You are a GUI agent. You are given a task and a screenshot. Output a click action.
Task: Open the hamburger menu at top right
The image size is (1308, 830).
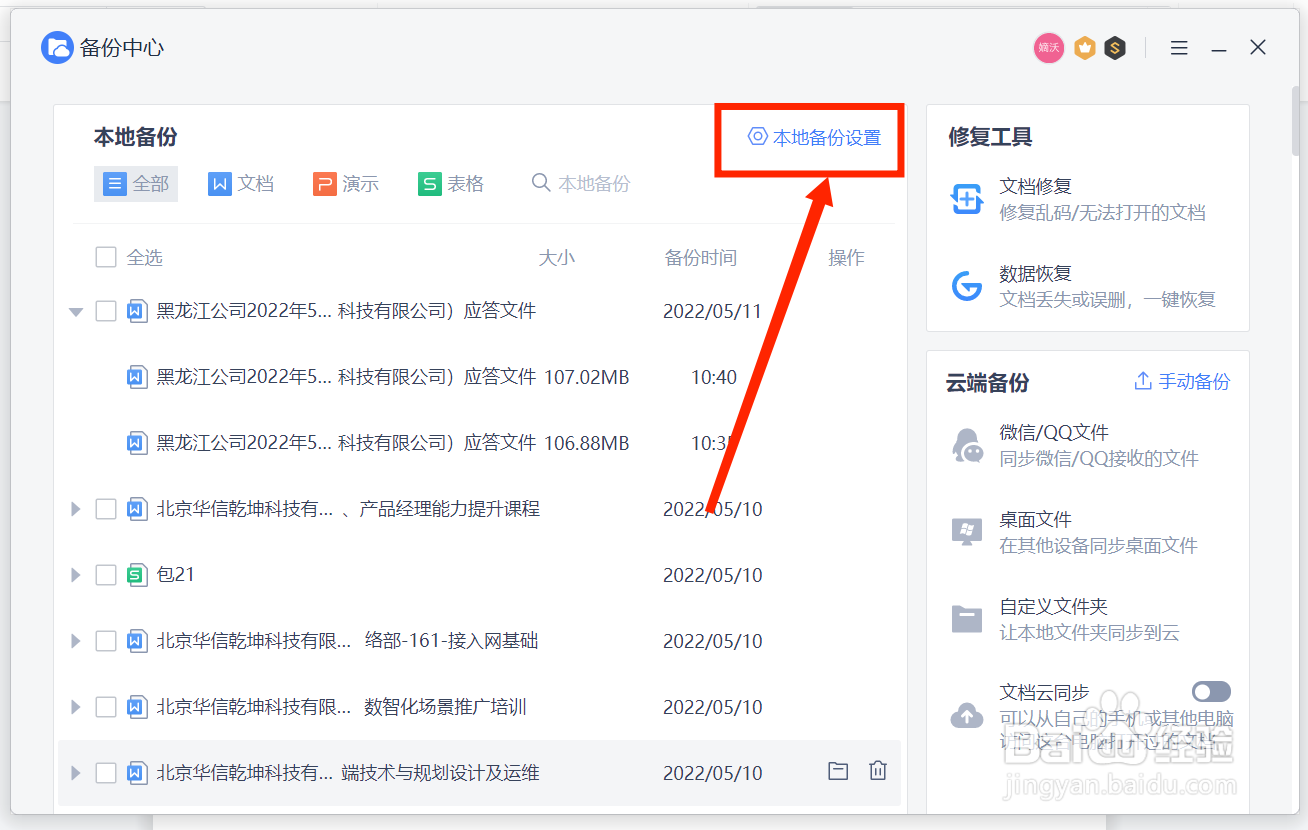point(1179,47)
